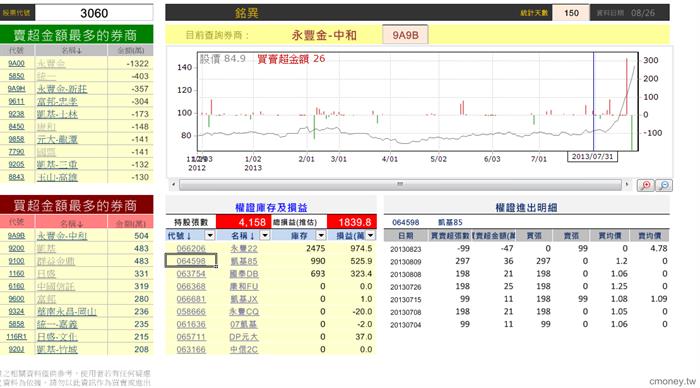This screenshot has width=700, height=388.
Task: Open warrant code 066206 link
Action: (191, 248)
